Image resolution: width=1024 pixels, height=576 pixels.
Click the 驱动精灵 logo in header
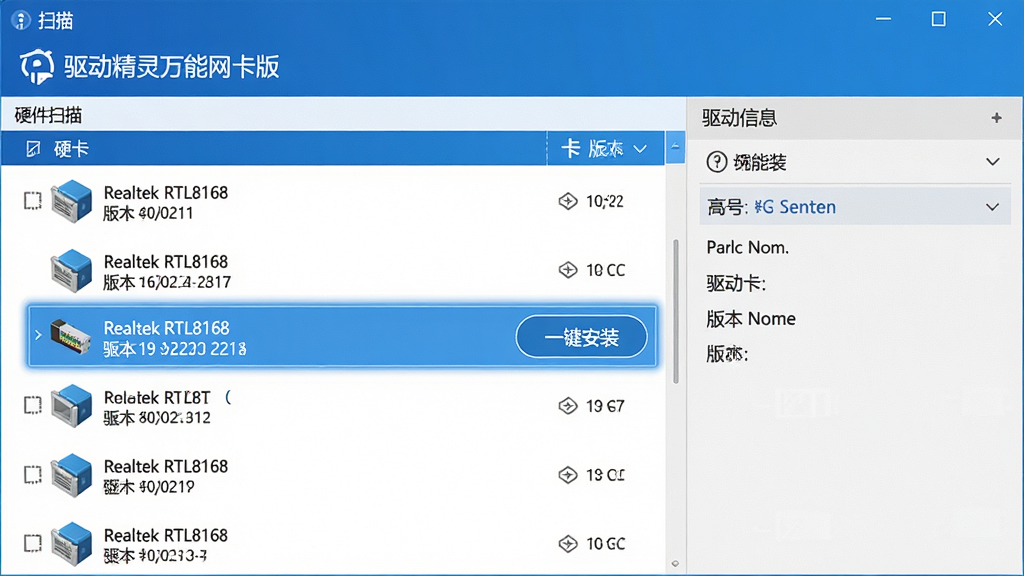[x=37, y=67]
